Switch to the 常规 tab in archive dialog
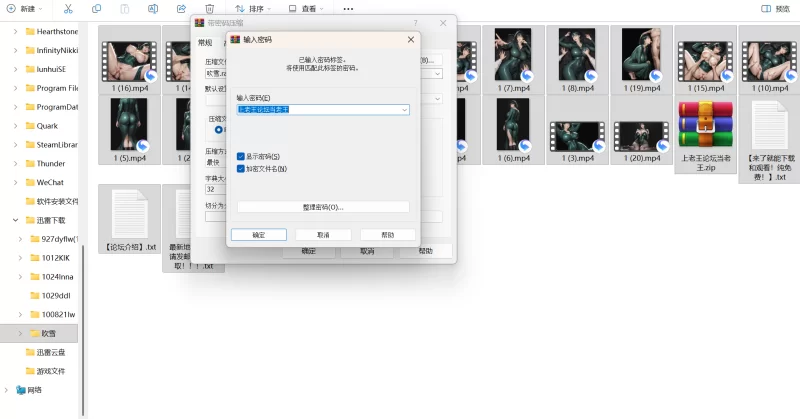 [x=205, y=43]
